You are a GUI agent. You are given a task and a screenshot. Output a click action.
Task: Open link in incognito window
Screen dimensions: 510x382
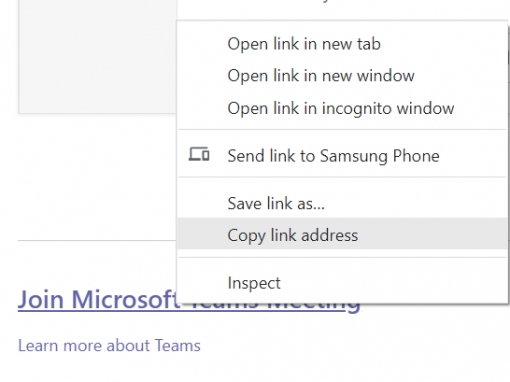342,108
